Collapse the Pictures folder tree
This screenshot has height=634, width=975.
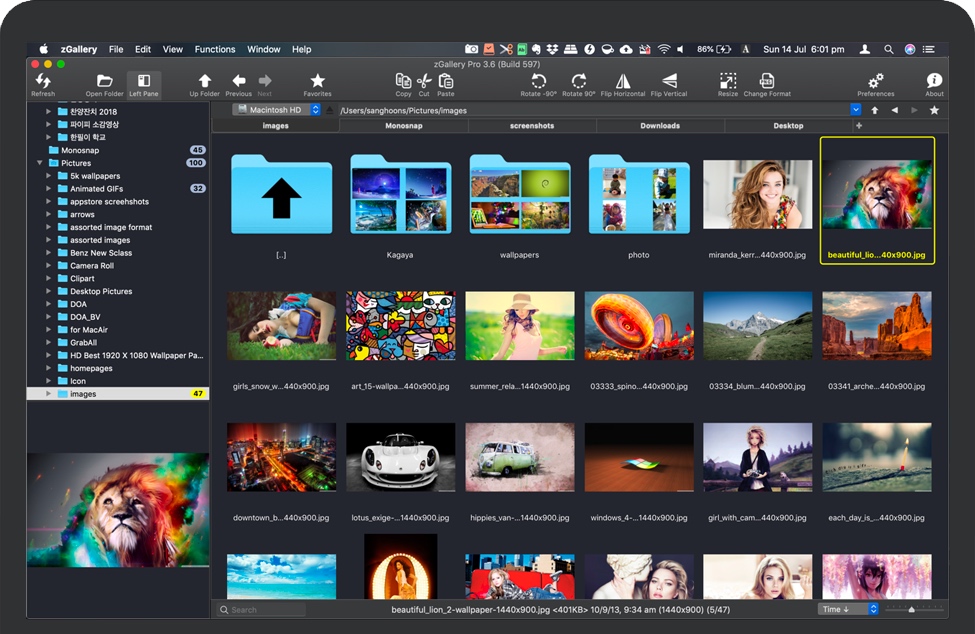(40, 163)
